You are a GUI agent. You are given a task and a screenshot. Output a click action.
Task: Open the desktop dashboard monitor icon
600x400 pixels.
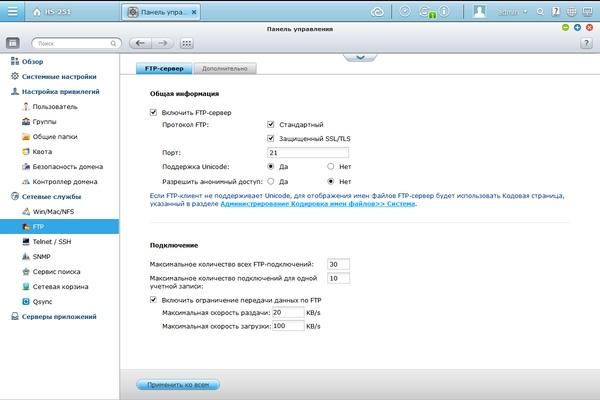(x=587, y=12)
